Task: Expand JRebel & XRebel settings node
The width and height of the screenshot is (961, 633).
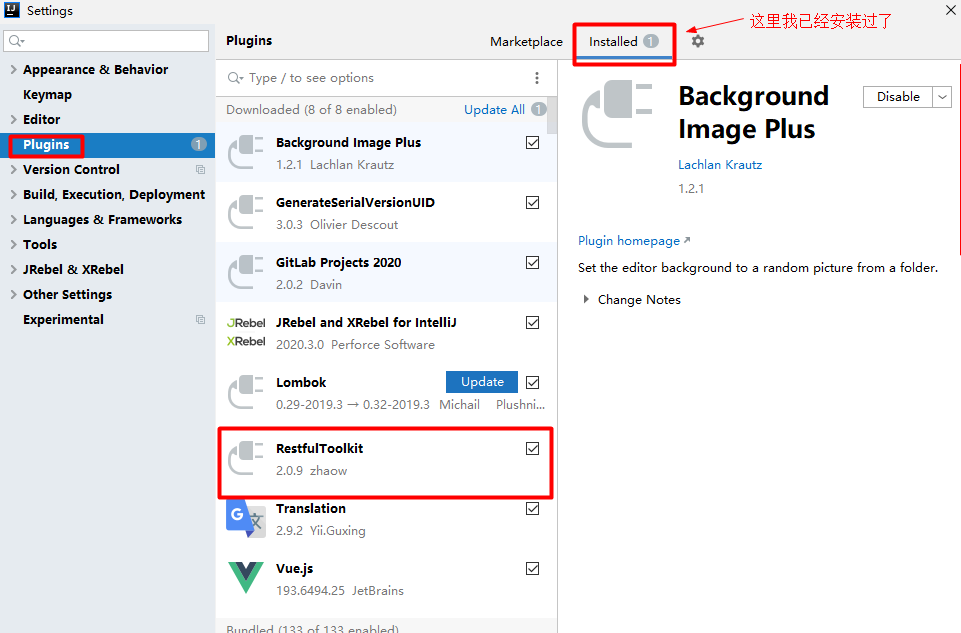Action: click(13, 270)
